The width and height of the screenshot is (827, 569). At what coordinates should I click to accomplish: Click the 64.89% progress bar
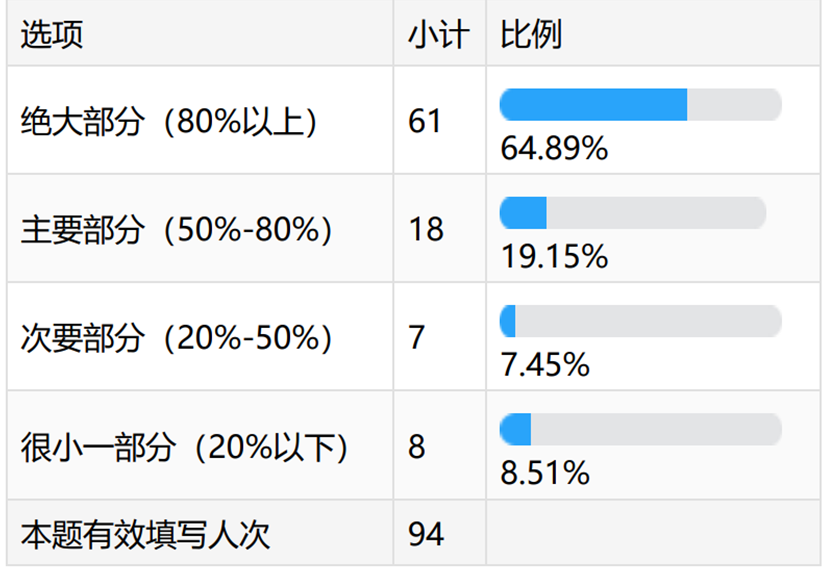click(640, 104)
